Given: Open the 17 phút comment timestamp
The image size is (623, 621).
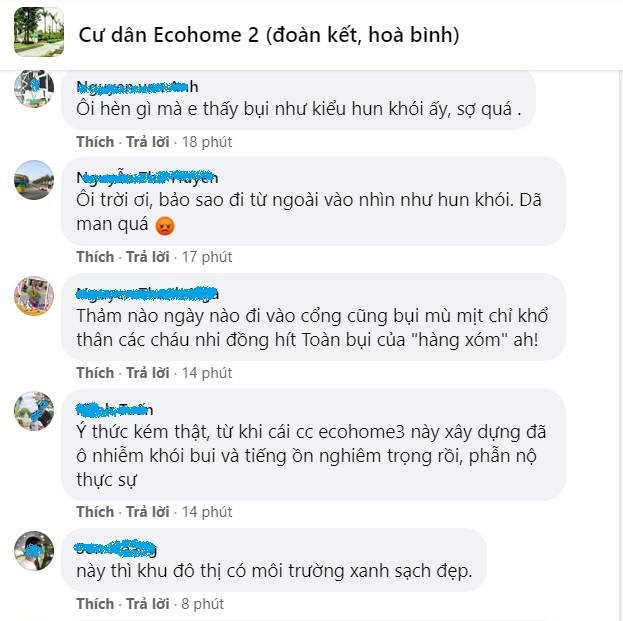Looking at the screenshot, I should 207,257.
